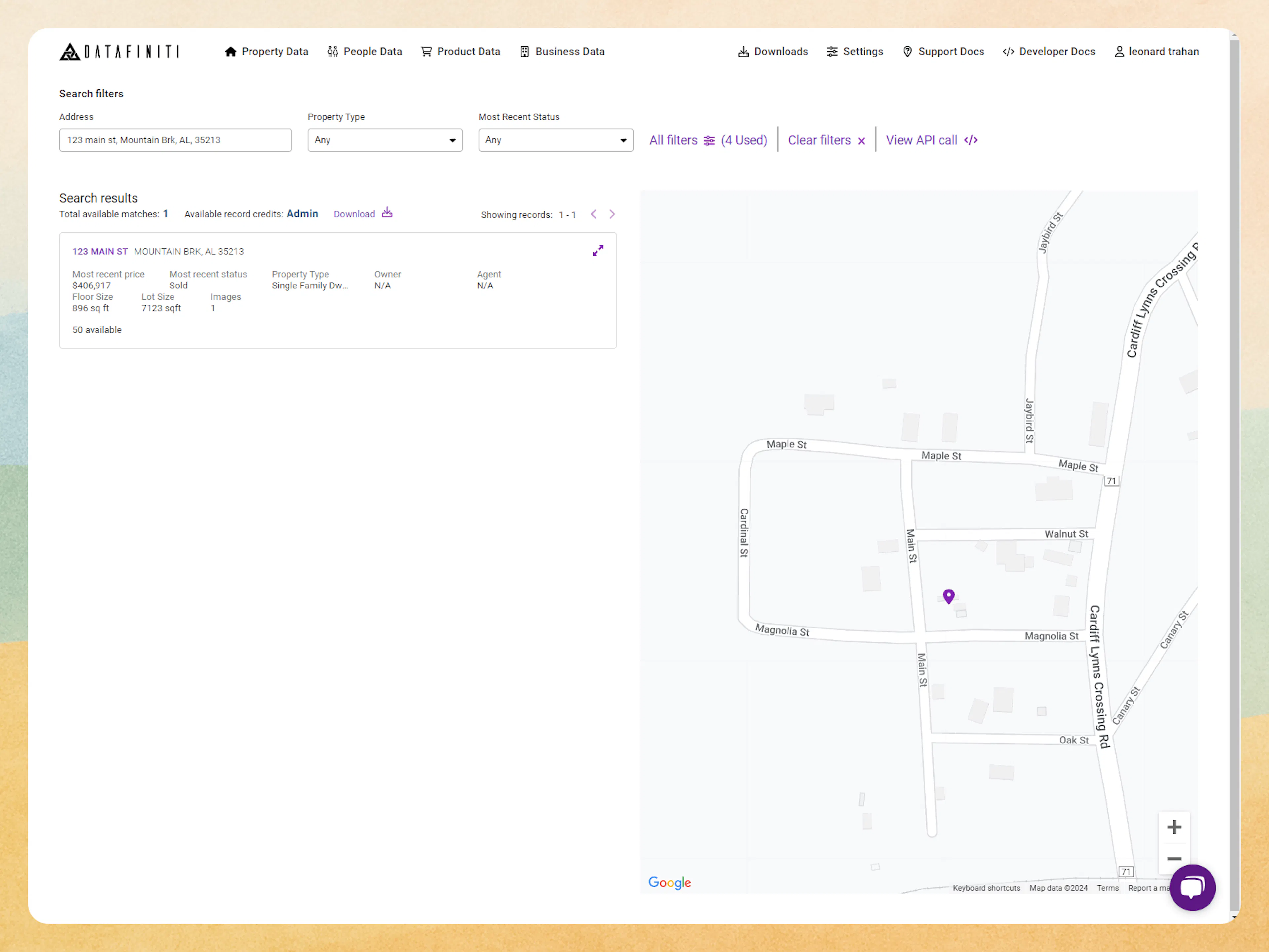Expand the 123 Main St result card

(x=598, y=250)
